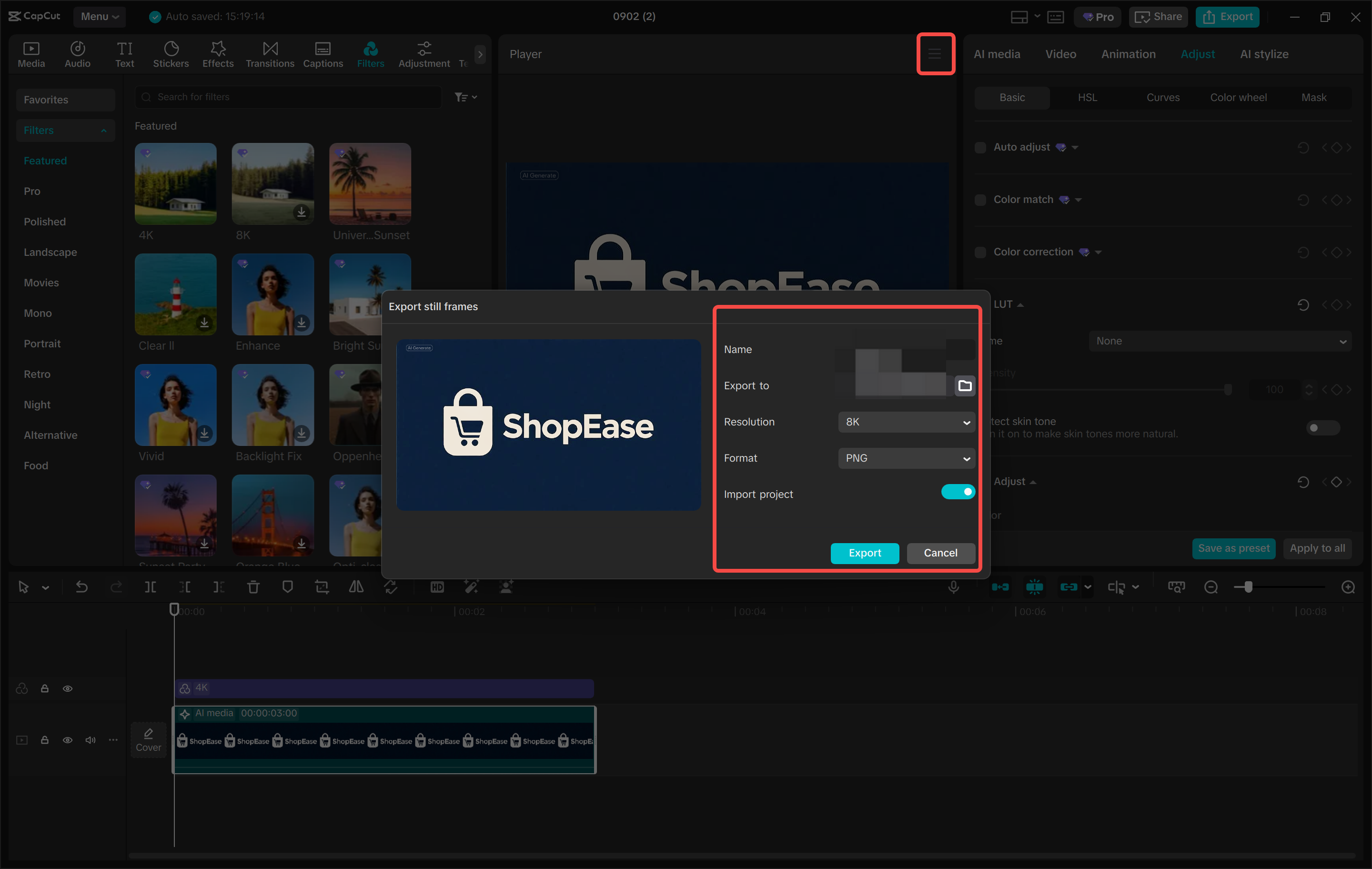Switch to the Curves tab

click(1162, 97)
